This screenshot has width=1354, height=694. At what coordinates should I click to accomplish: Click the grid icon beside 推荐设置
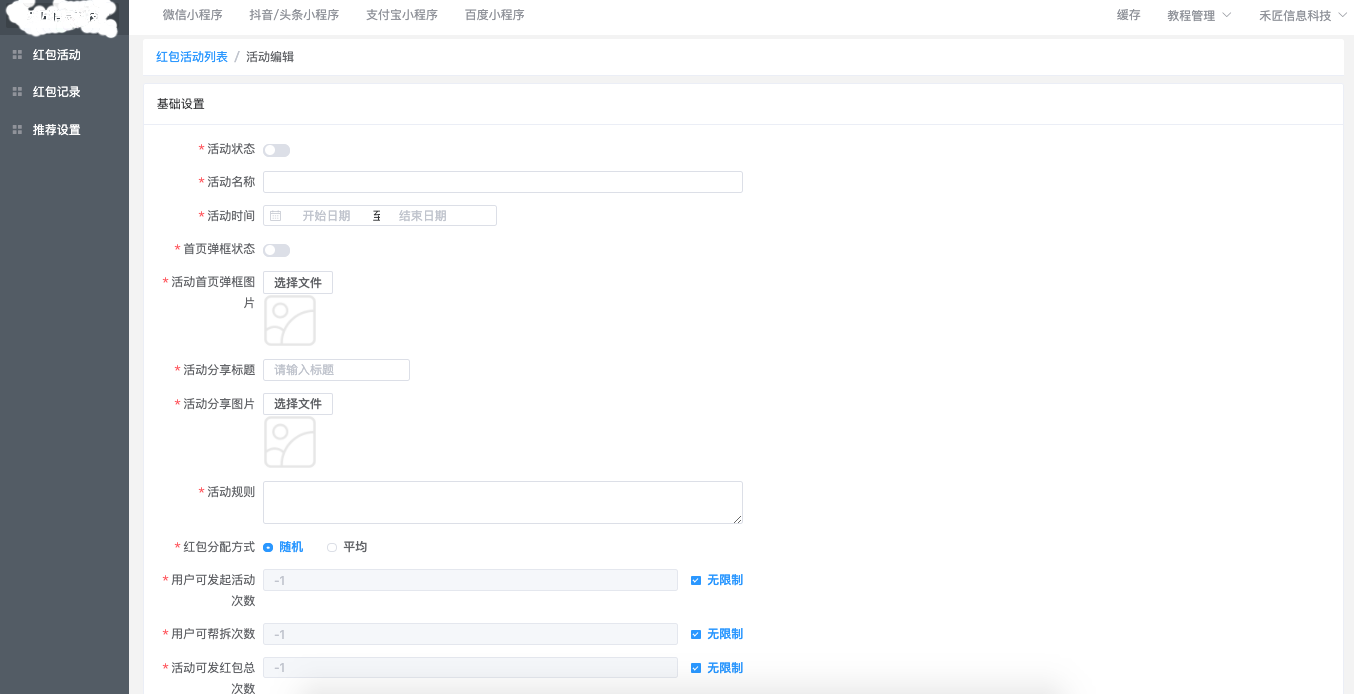pos(17,130)
